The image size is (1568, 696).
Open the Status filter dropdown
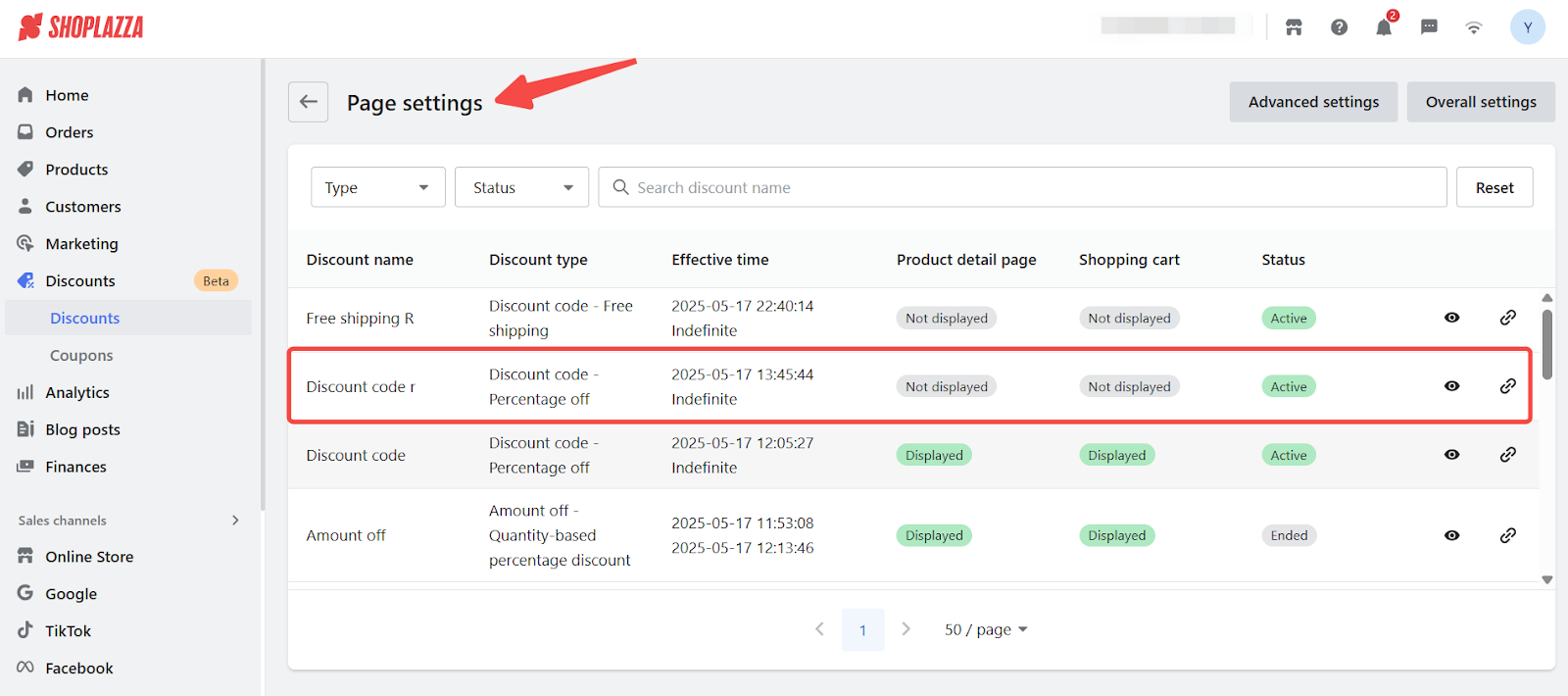pyautogui.click(x=521, y=187)
